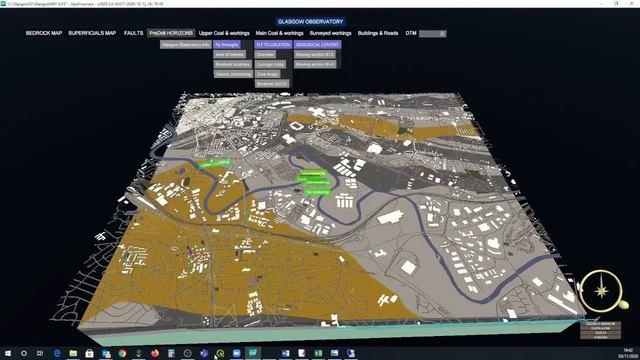Select the active GeoVisionary taskbar icon
Image resolution: width=640 pixels, height=360 pixels.
coord(253,353)
